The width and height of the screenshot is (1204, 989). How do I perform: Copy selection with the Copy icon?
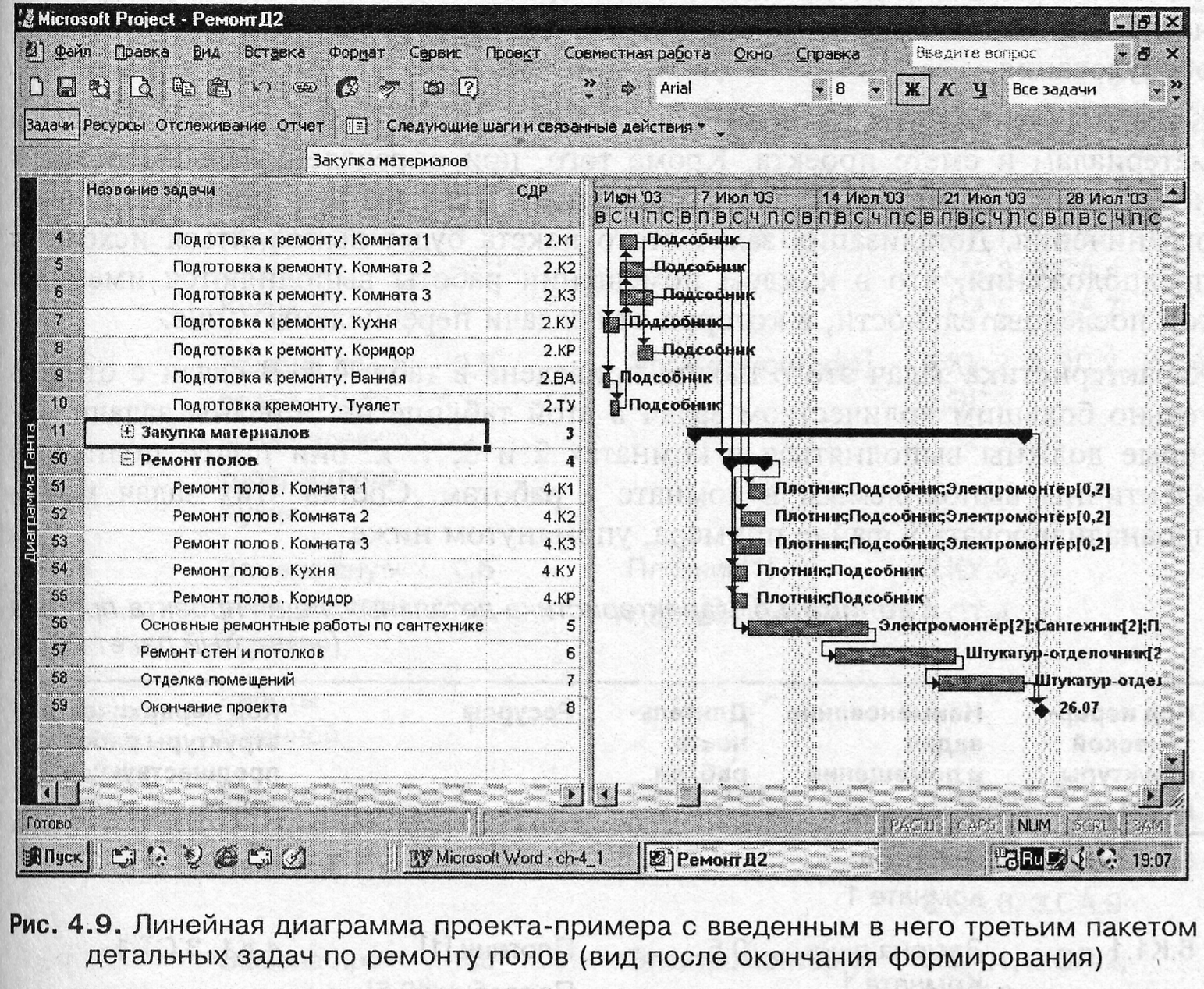[x=184, y=88]
